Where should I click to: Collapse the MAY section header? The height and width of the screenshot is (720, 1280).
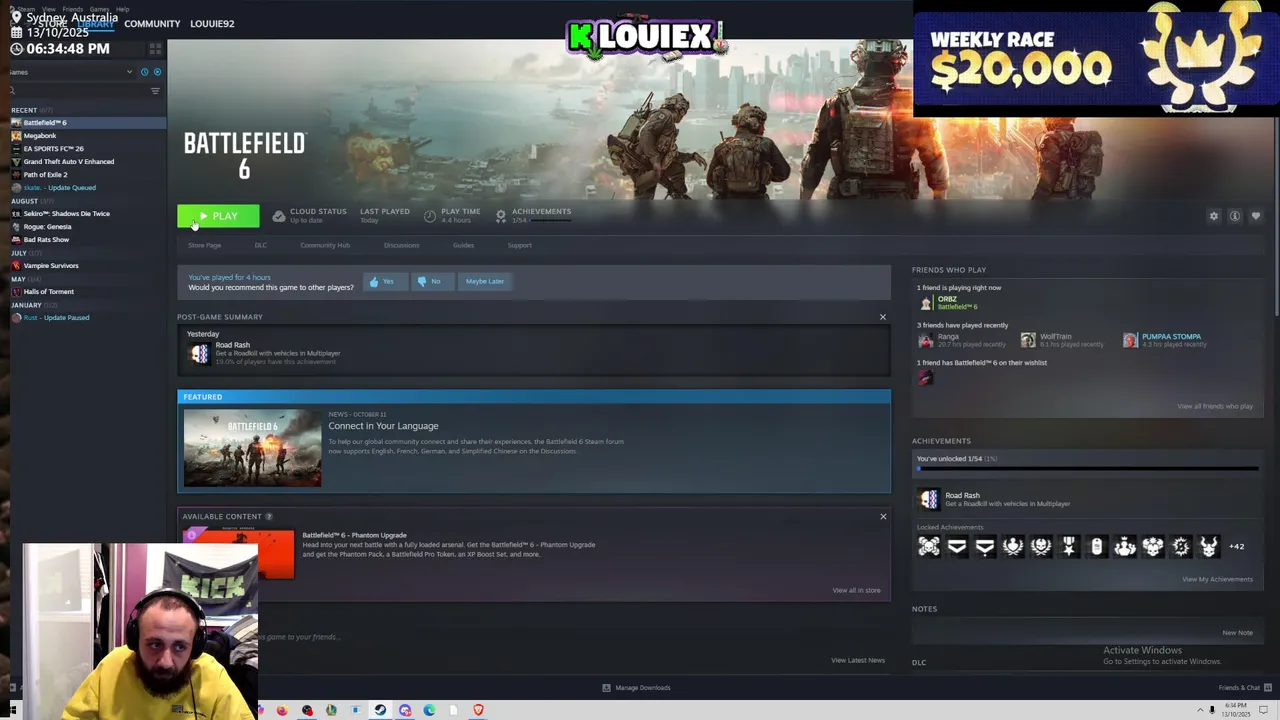pos(18,279)
